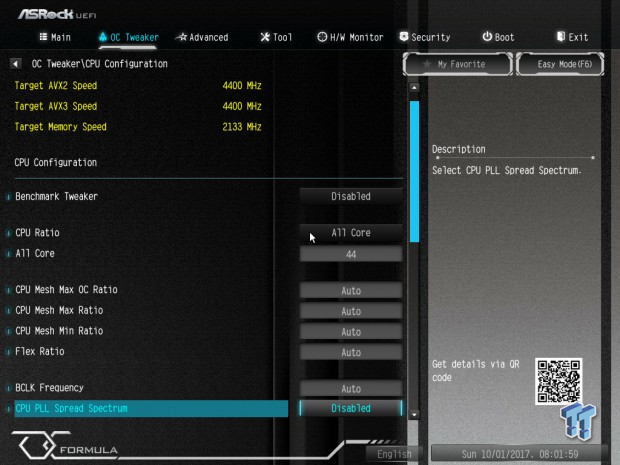Click the OC Tweaker\CPU Configuration breadcrumb
This screenshot has width=620, height=465.
pos(100,64)
